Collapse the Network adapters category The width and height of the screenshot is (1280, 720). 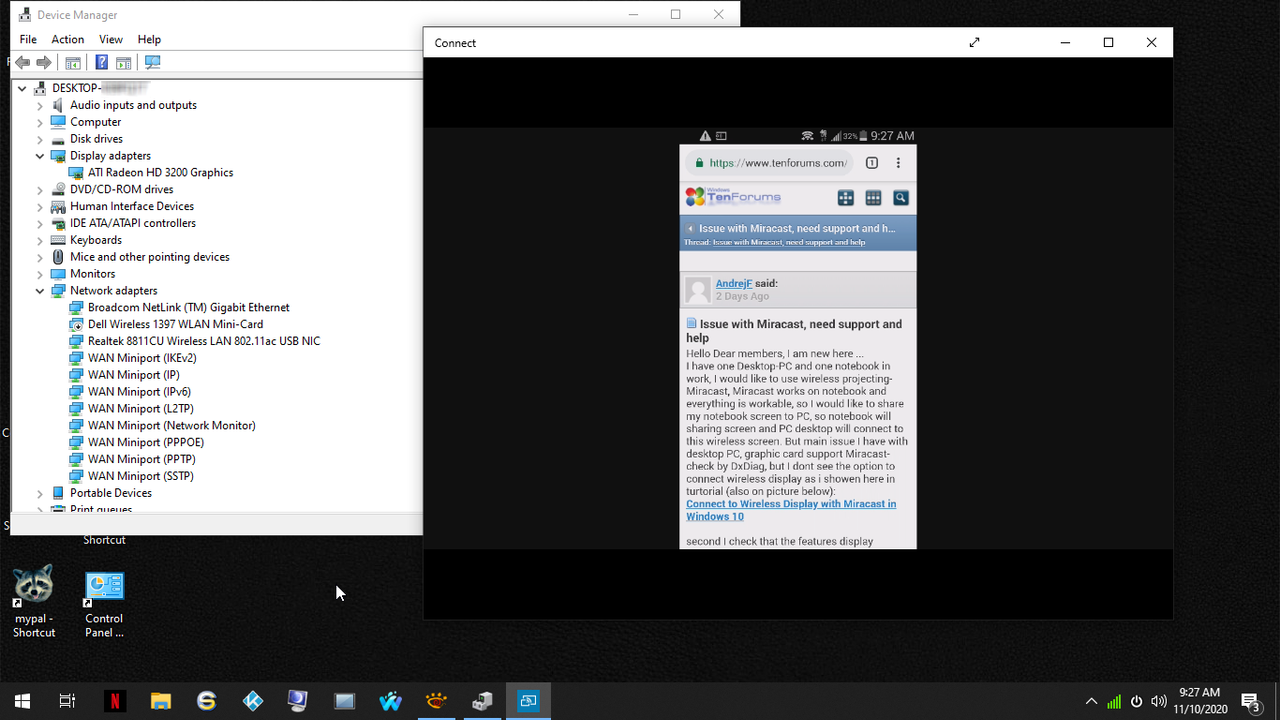(x=40, y=291)
